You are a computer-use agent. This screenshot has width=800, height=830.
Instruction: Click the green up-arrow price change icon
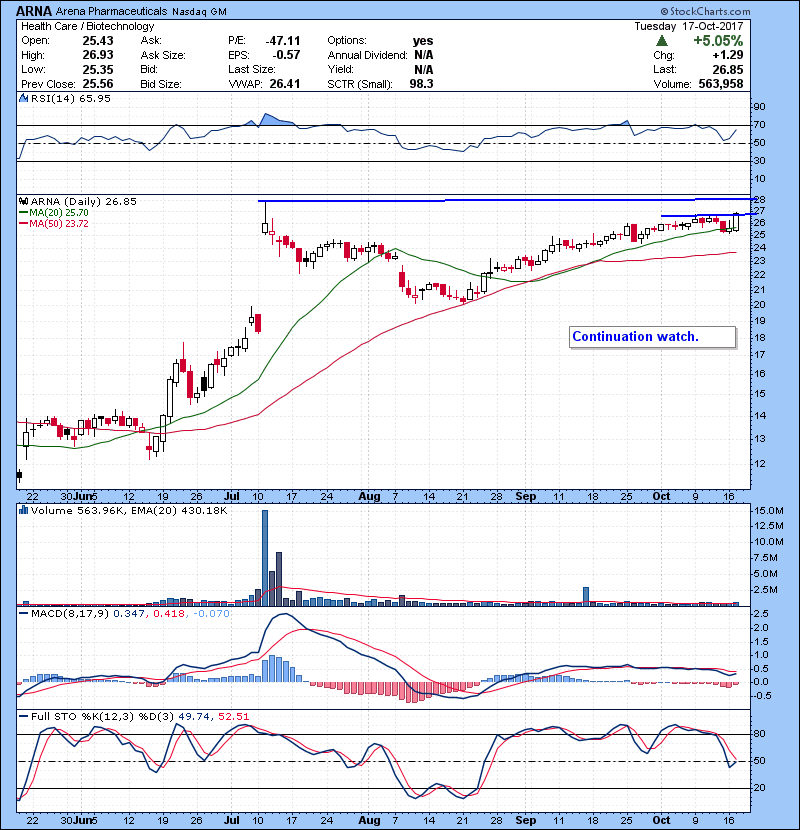661,41
